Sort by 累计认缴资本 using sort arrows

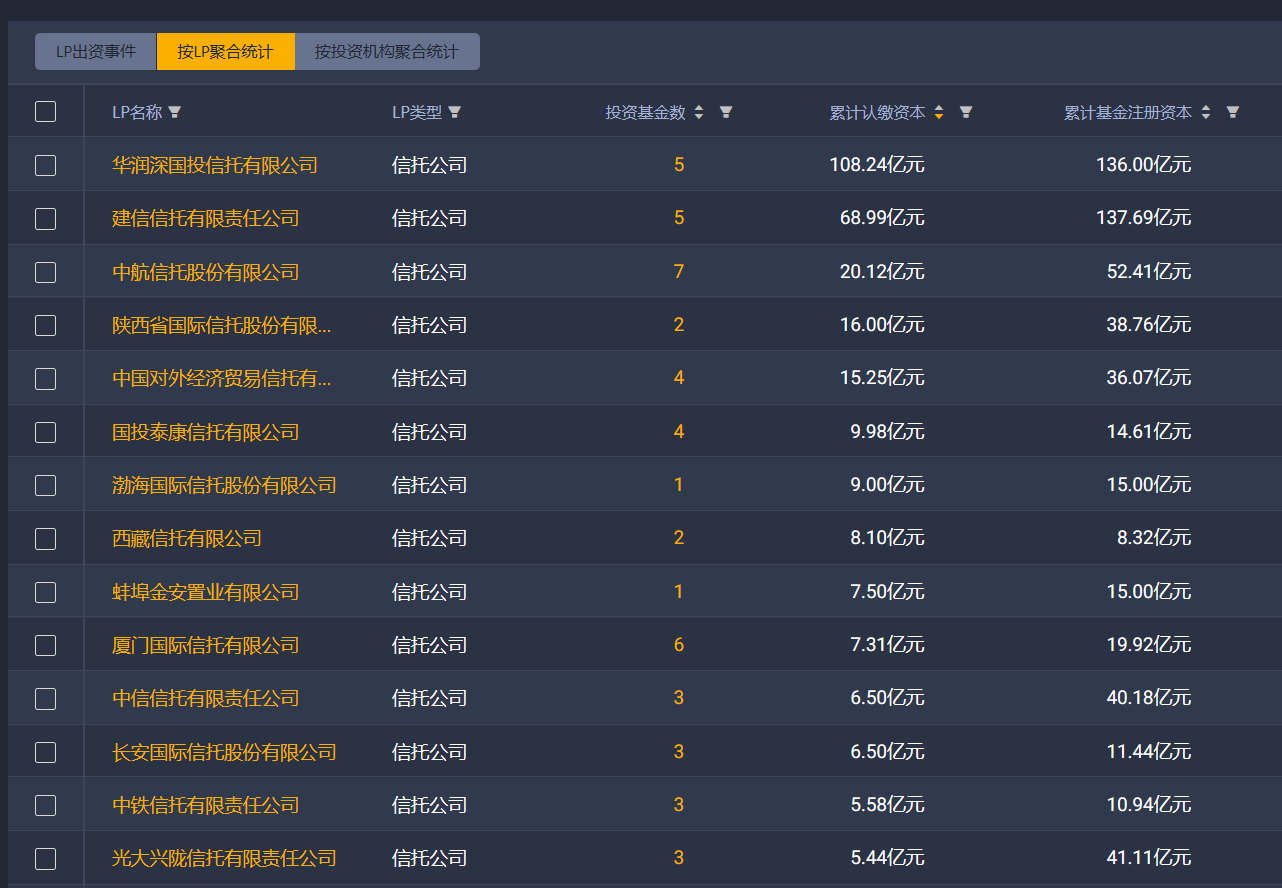coord(939,112)
